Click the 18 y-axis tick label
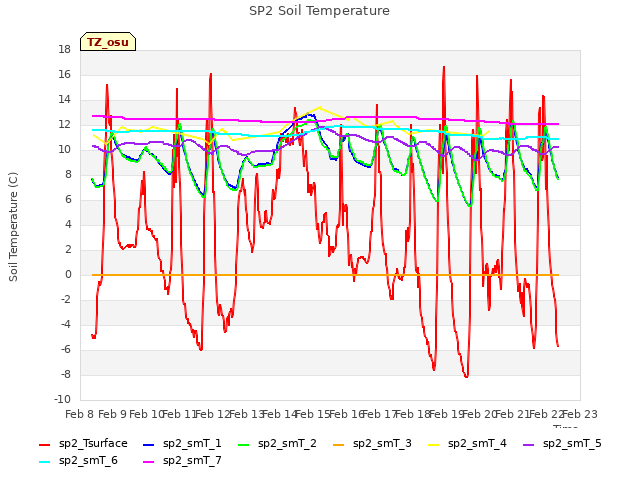This screenshot has height=480, width=640. point(64,49)
